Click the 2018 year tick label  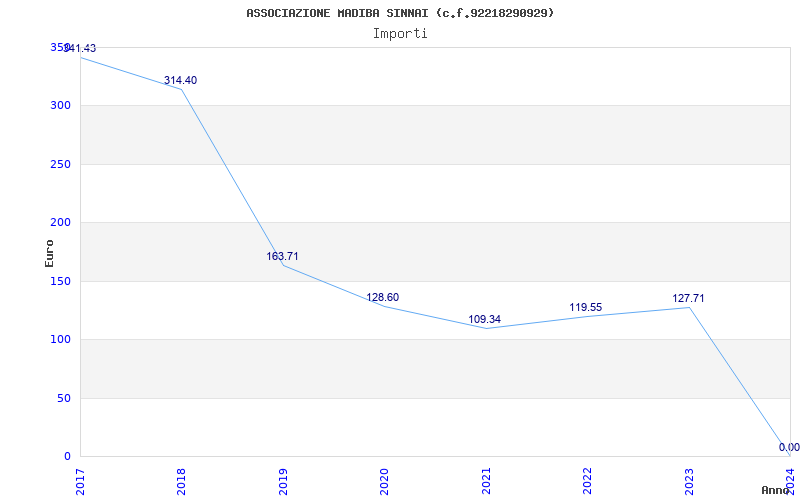[182, 480]
